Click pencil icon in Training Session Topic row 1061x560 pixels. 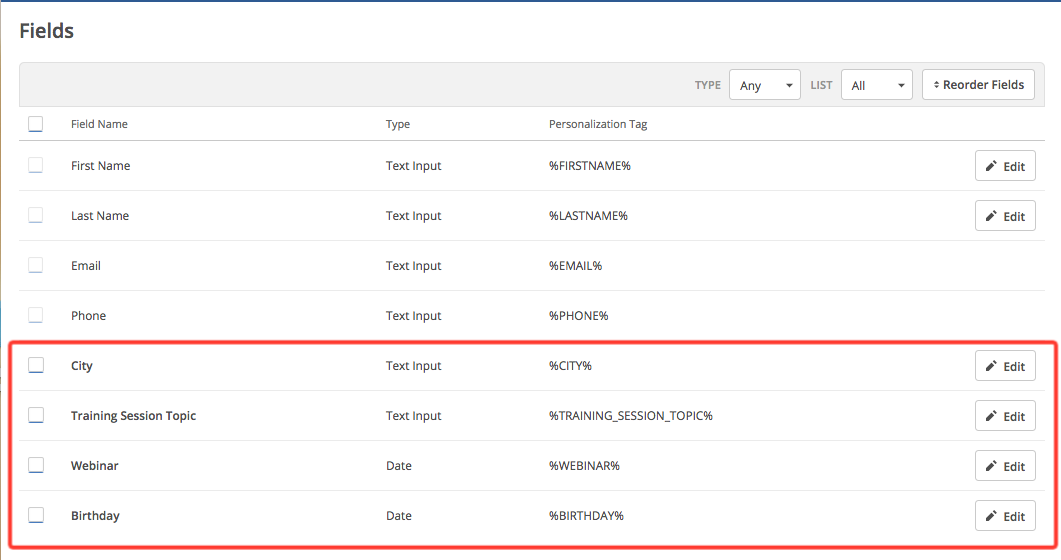991,417
